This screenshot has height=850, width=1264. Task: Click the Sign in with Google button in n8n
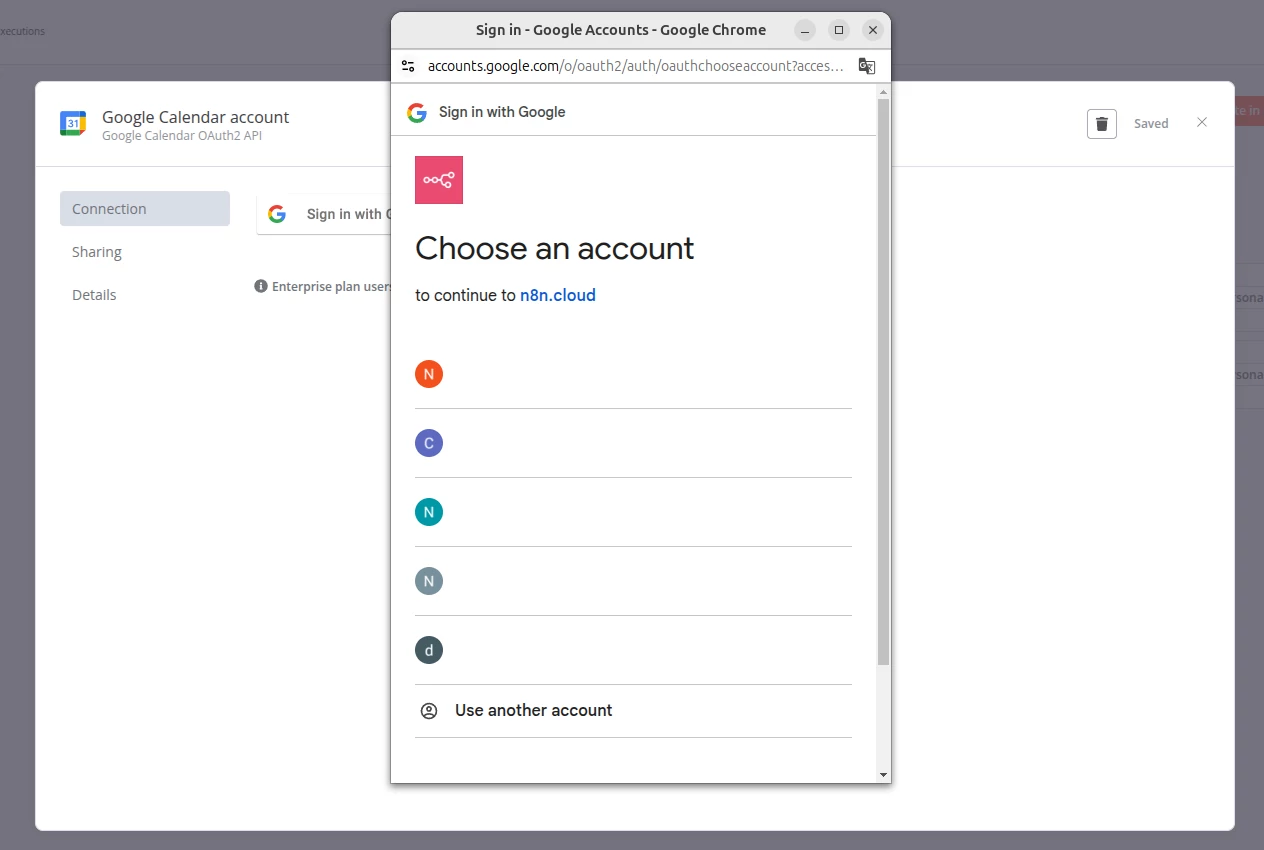(324, 214)
